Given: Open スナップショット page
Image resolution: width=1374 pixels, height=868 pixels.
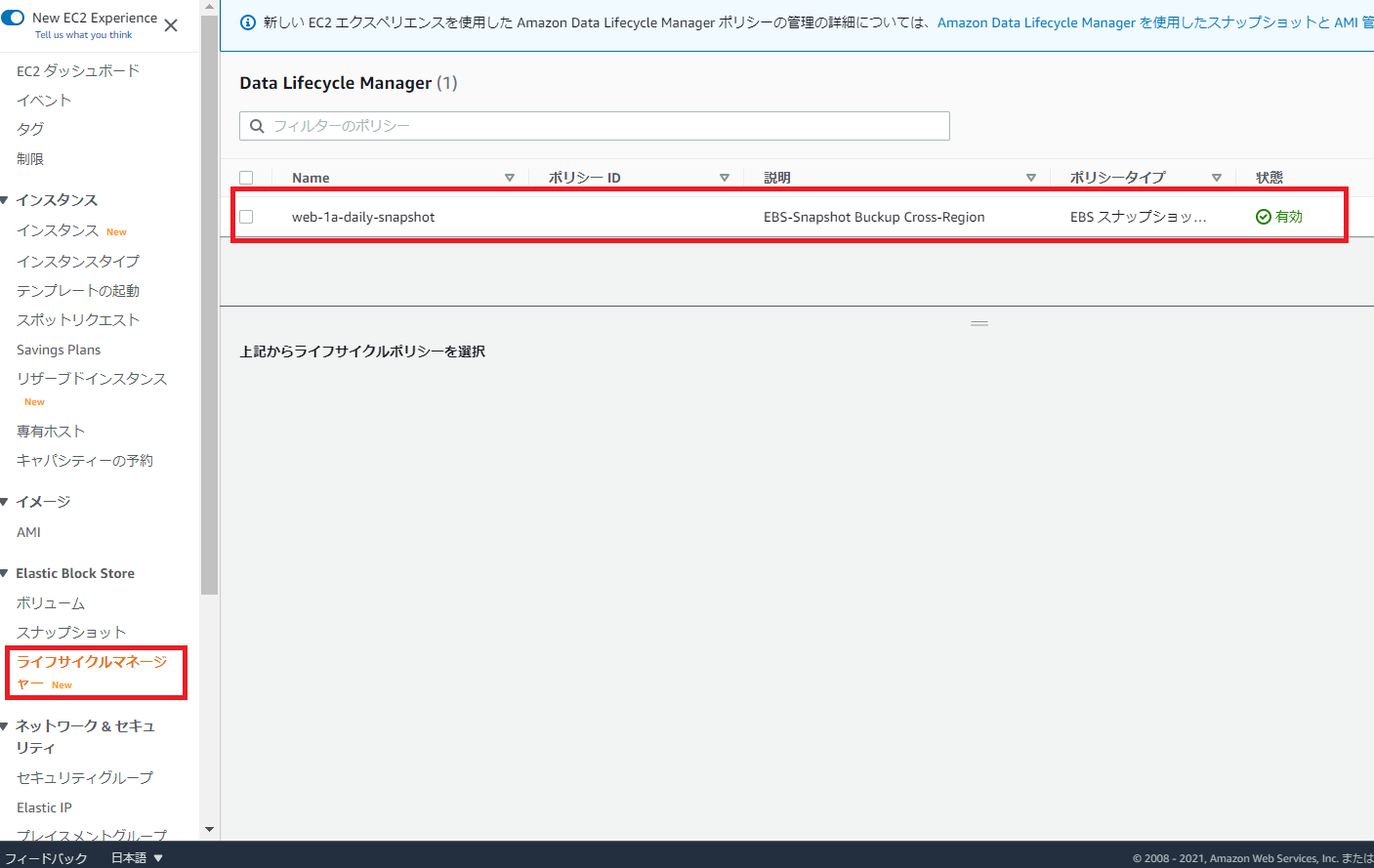Looking at the screenshot, I should 71,633.
